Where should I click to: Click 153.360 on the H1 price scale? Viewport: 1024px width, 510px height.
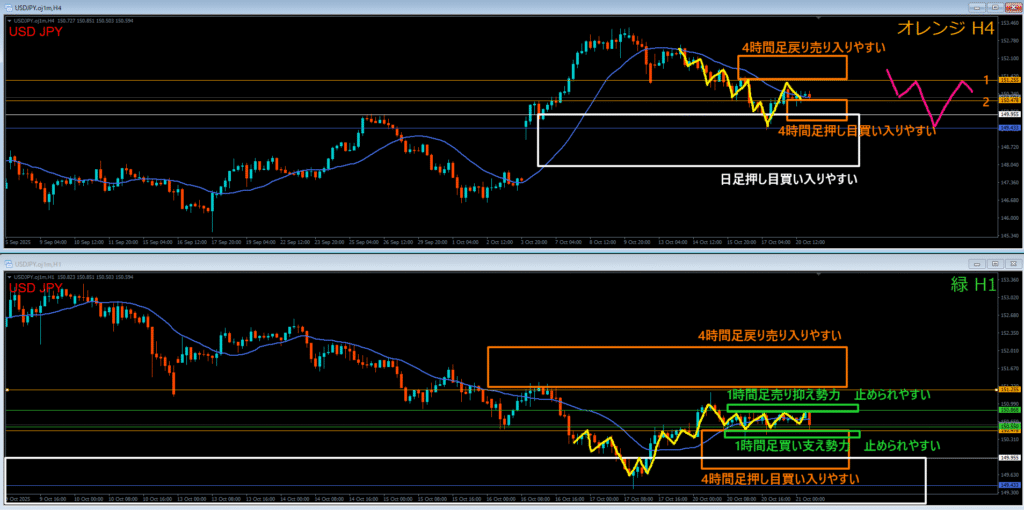tap(1008, 279)
